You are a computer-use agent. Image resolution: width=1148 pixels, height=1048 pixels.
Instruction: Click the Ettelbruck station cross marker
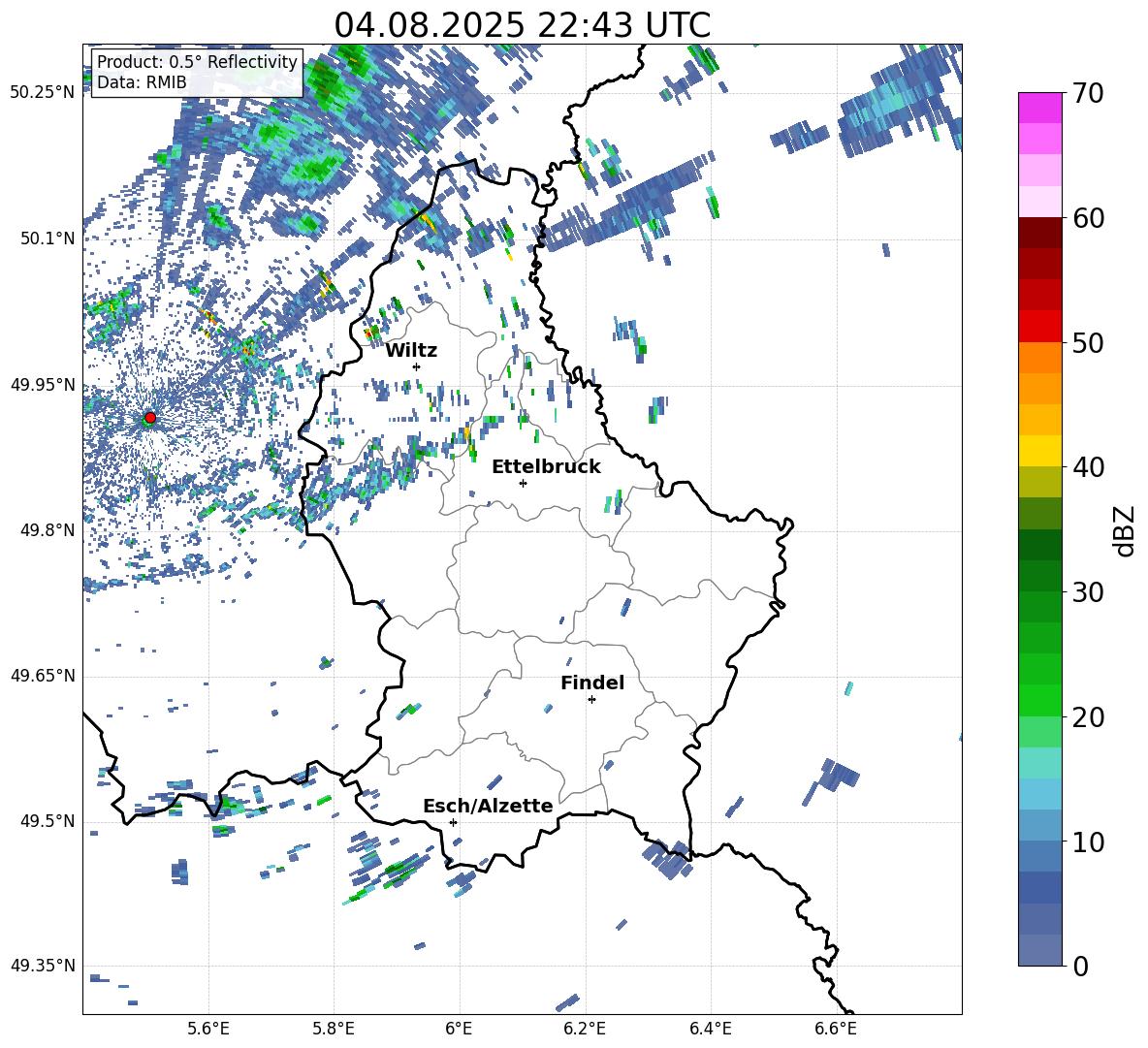523,483
